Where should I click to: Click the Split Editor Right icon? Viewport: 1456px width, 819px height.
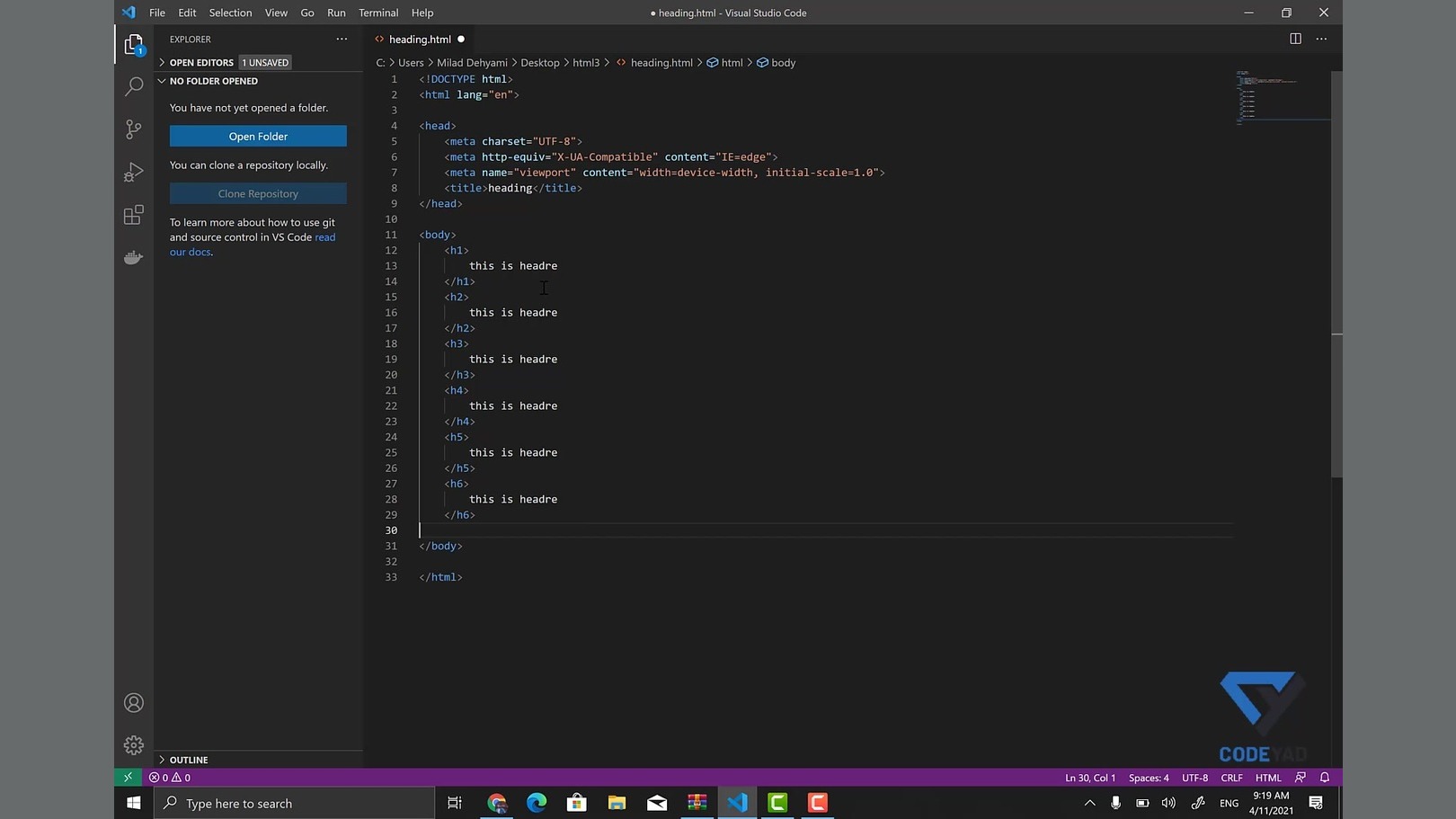tap(1295, 39)
